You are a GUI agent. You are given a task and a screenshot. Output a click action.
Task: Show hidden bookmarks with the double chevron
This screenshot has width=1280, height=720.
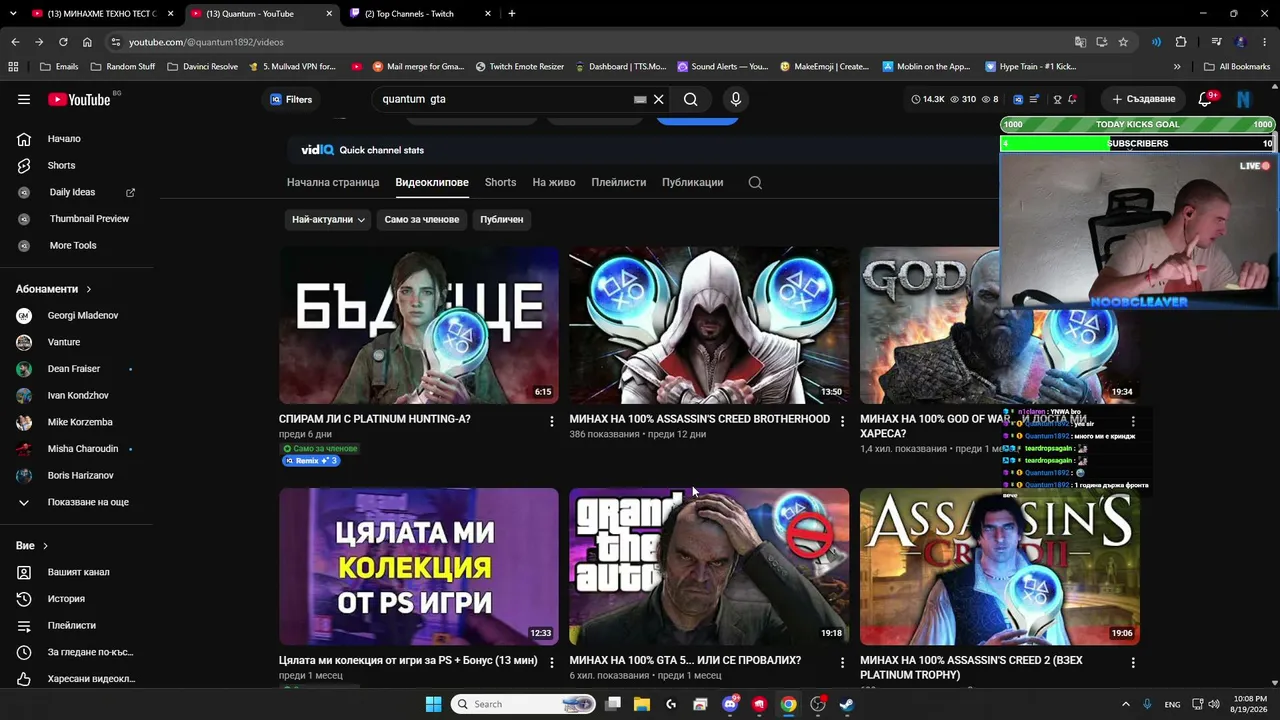click(1177, 67)
